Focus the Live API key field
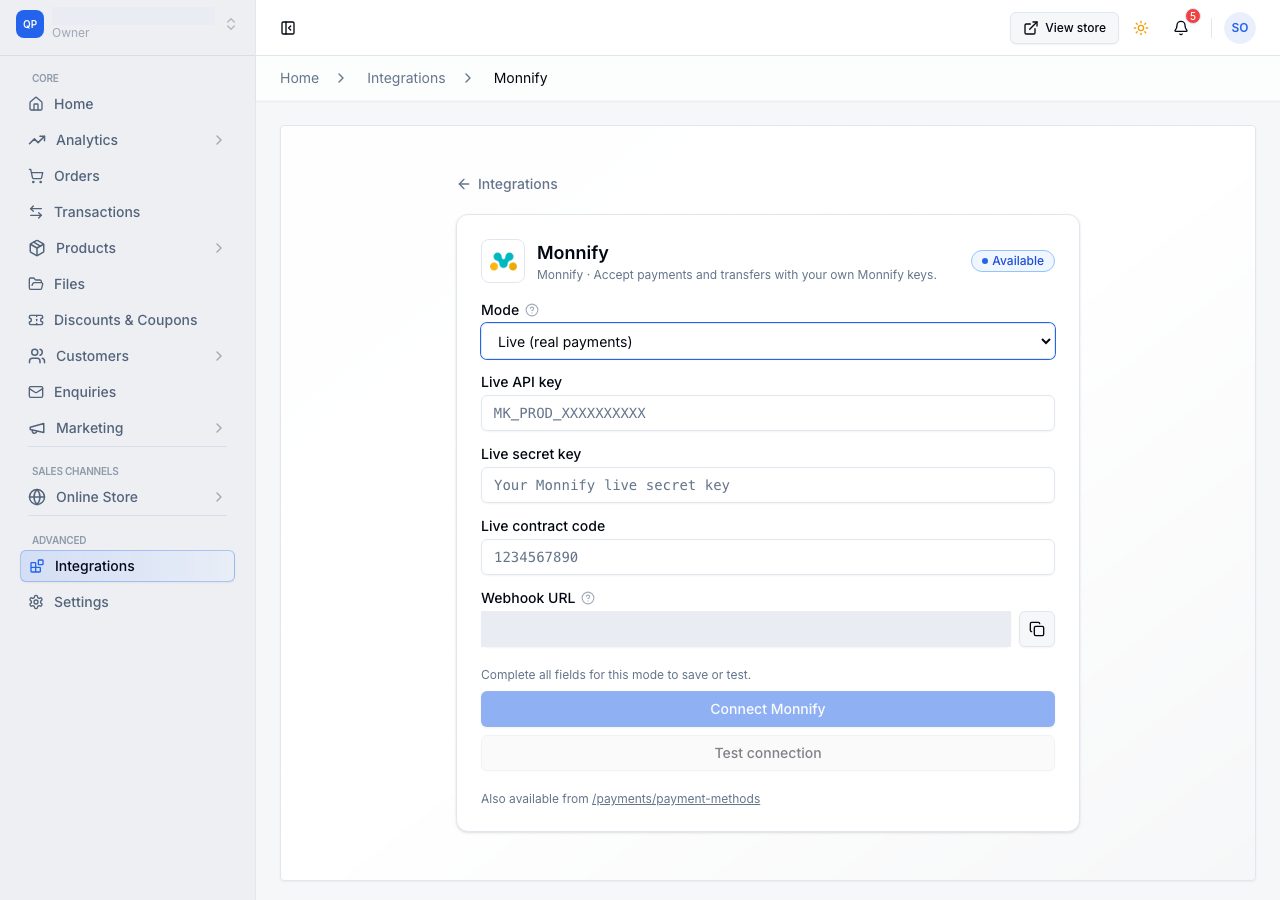This screenshot has height=900, width=1280. tap(768, 413)
